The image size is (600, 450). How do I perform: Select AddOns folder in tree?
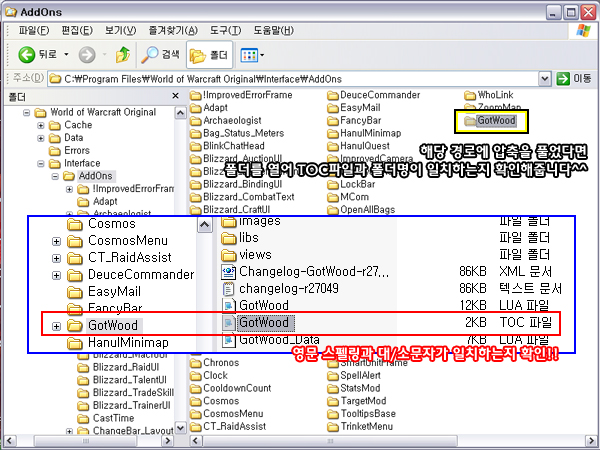[95, 176]
